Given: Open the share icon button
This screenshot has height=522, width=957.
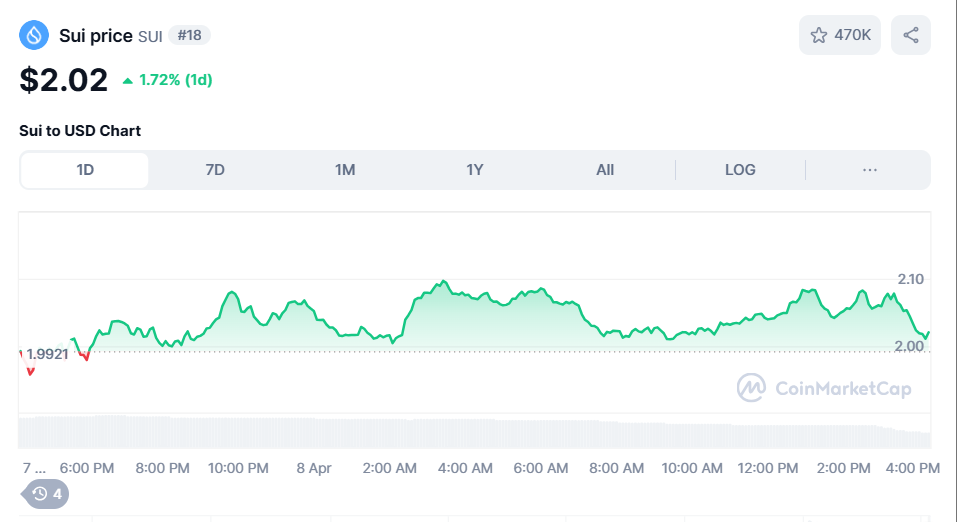Looking at the screenshot, I should (x=910, y=36).
